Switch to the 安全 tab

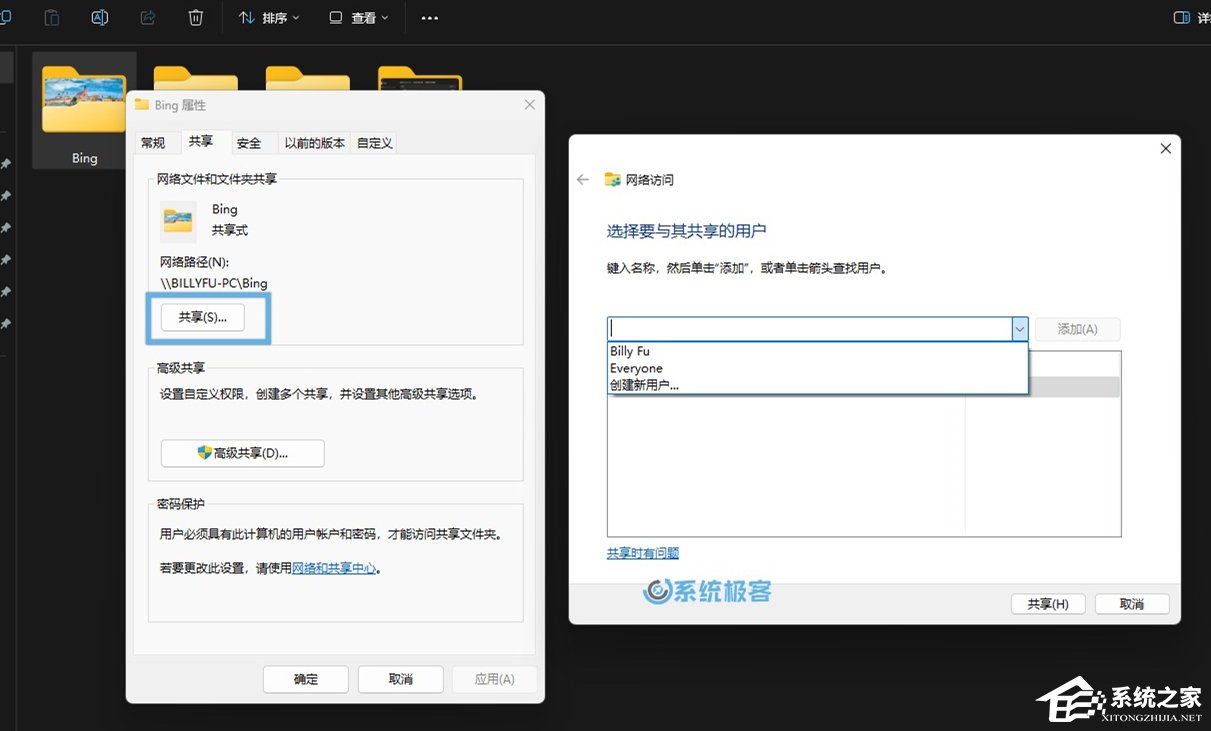[252, 142]
